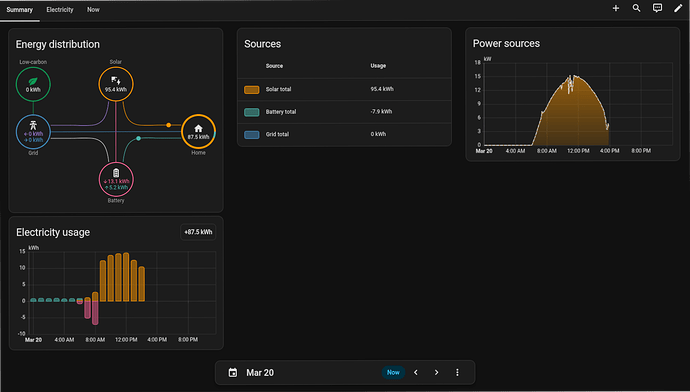Select the Low-carbon leaf circle
690x392 pixels.
[x=33, y=84]
